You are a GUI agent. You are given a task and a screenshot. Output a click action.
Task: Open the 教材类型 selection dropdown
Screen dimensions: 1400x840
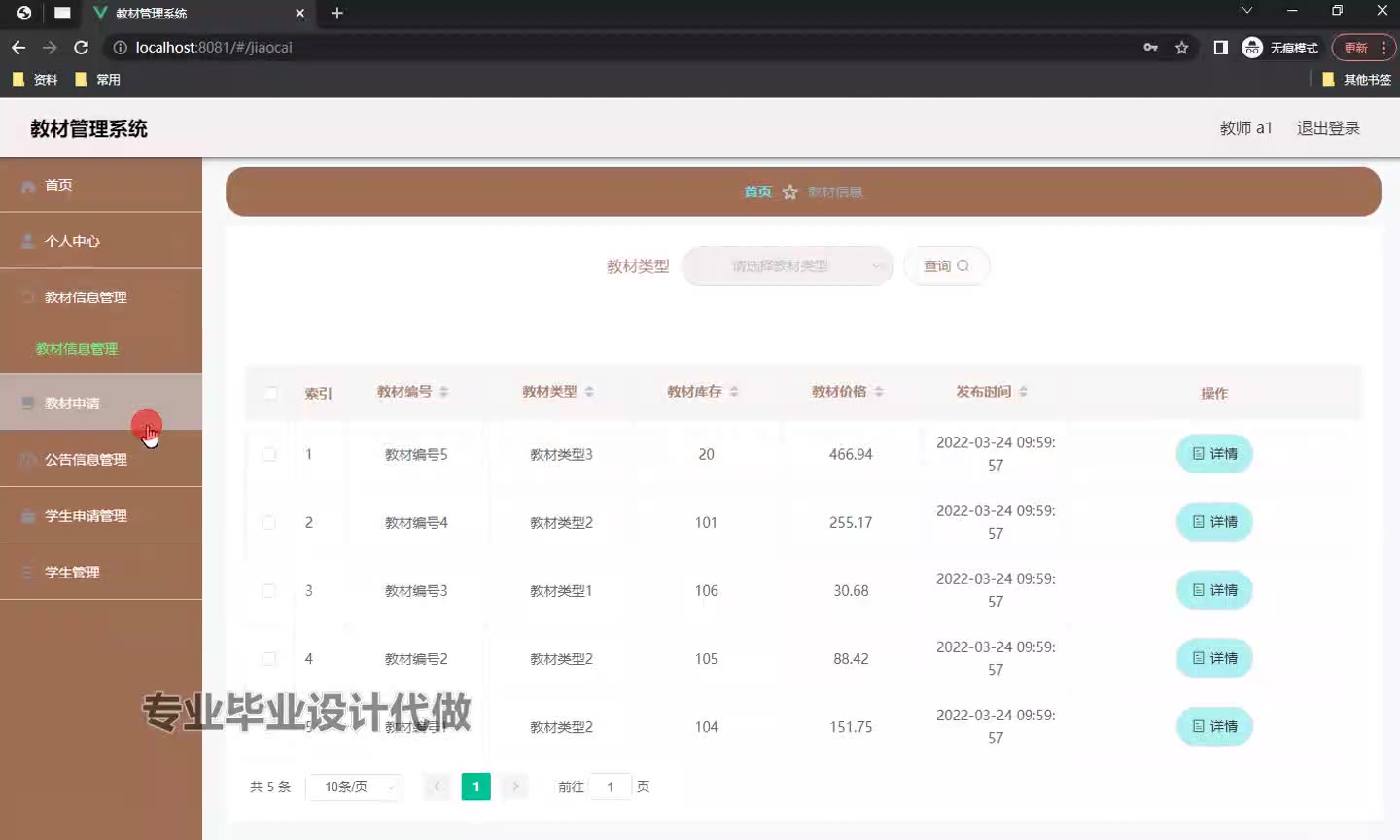[787, 266]
